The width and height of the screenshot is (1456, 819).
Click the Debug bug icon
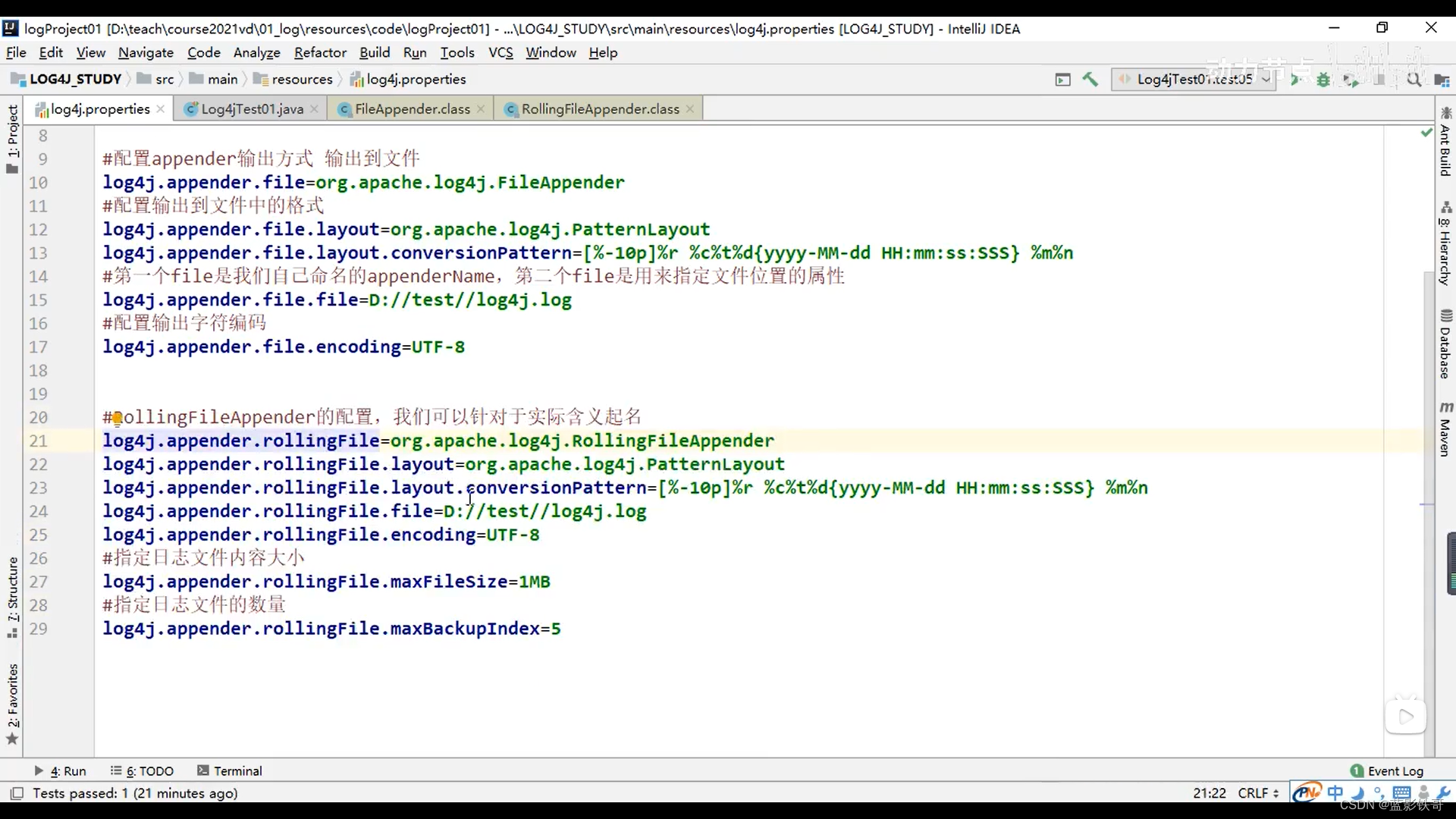pos(1323,79)
